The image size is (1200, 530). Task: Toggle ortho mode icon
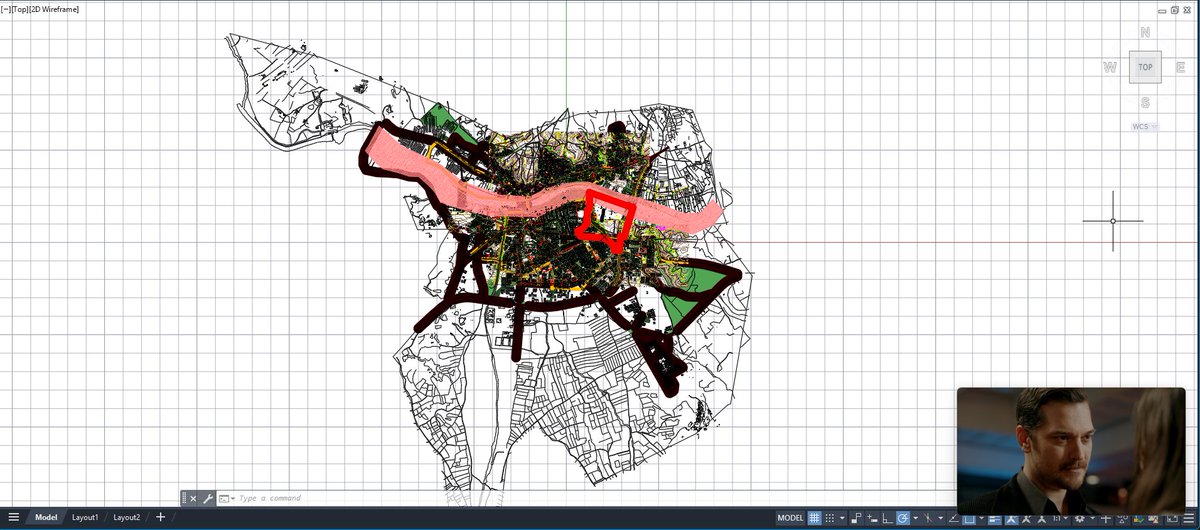[x=886, y=518]
